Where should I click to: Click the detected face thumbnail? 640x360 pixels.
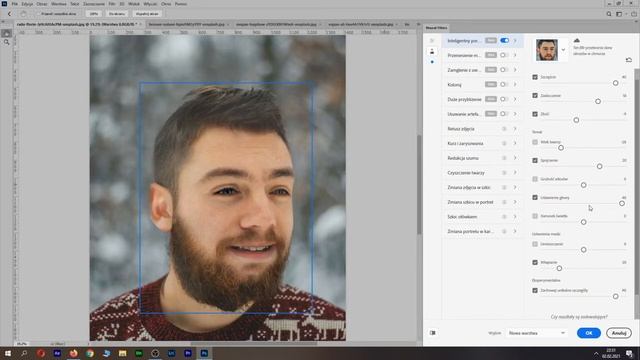pyautogui.click(x=547, y=50)
